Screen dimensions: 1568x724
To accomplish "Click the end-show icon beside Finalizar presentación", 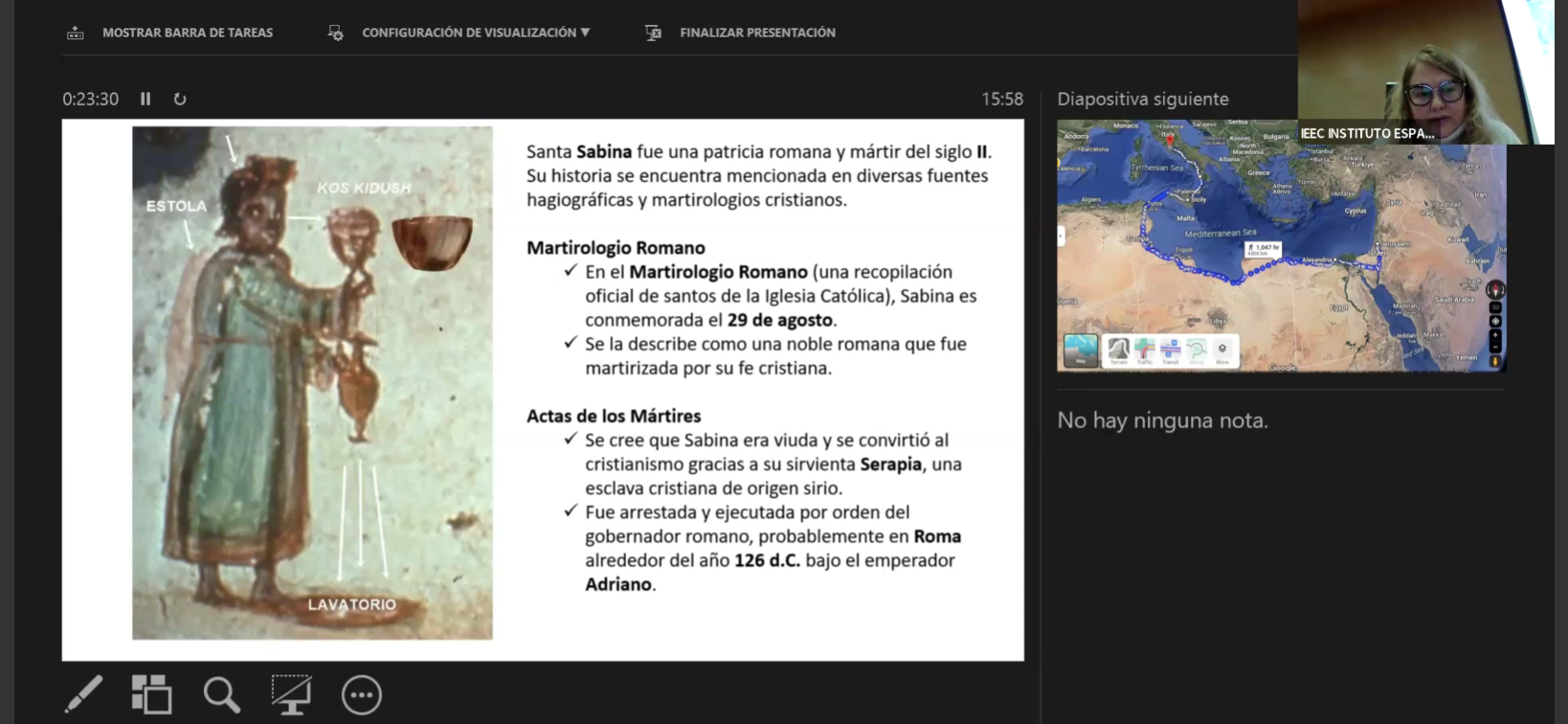I will pos(653,33).
